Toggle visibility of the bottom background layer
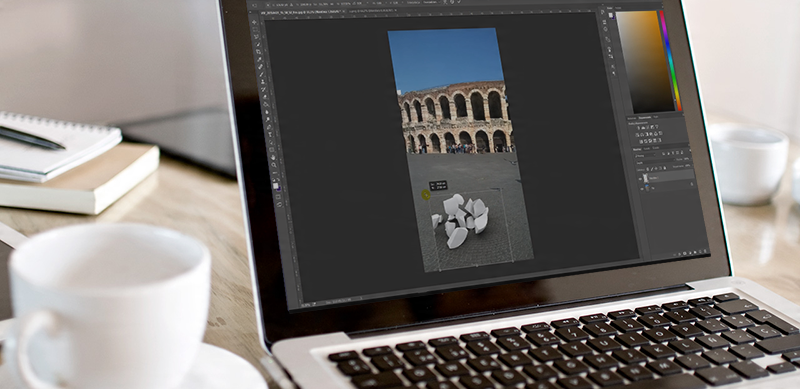 (x=642, y=189)
